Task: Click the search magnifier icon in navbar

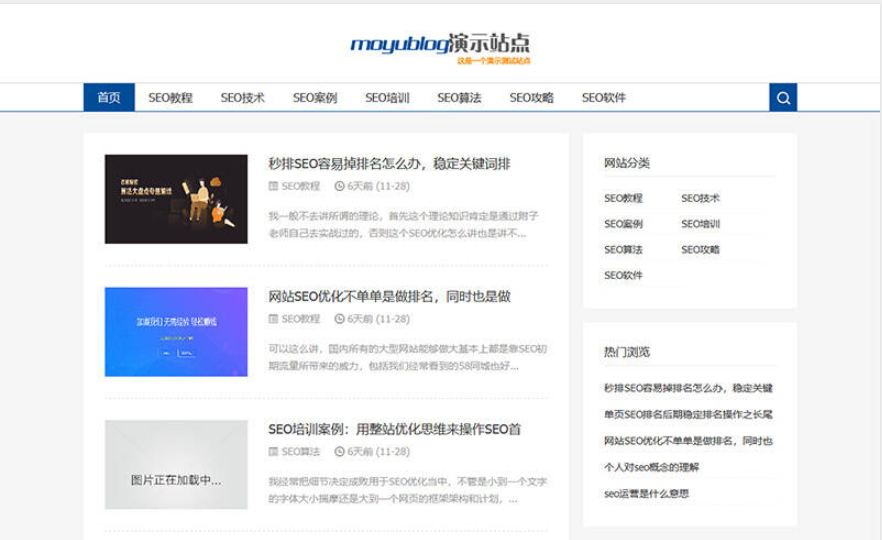Action: 783,98
